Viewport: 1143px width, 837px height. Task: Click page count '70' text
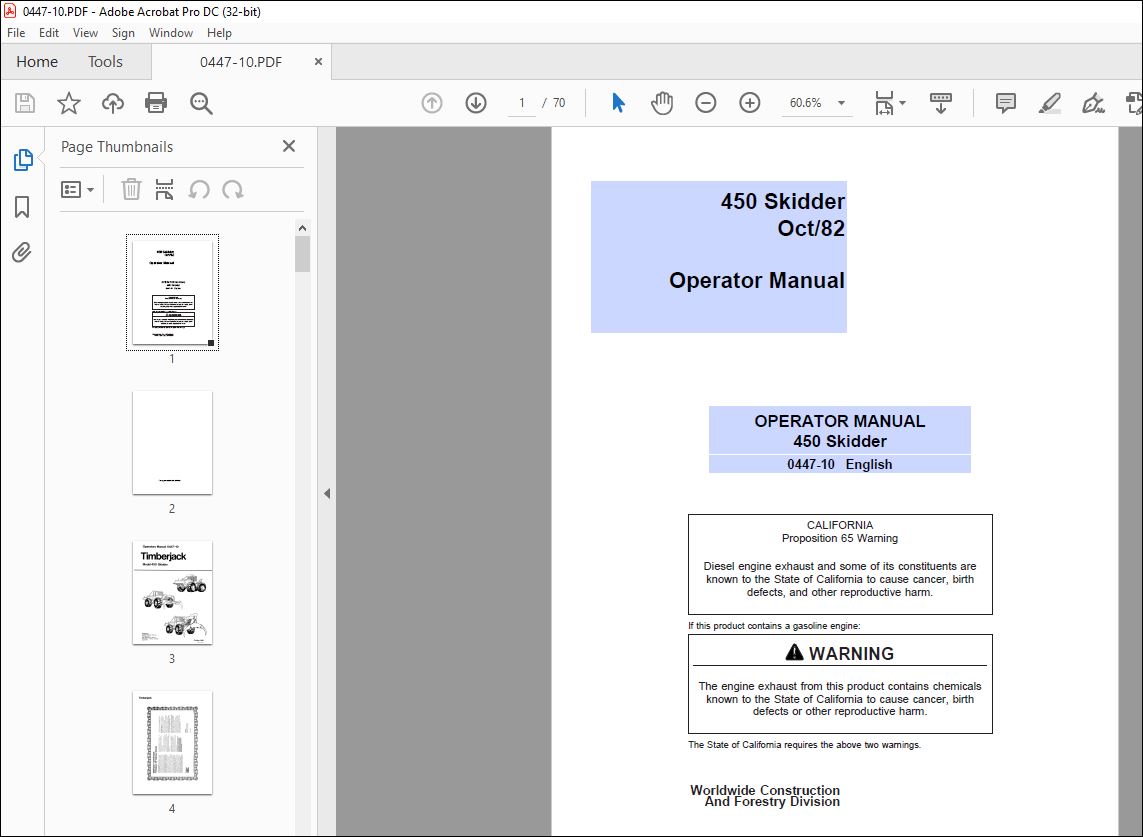[x=559, y=103]
